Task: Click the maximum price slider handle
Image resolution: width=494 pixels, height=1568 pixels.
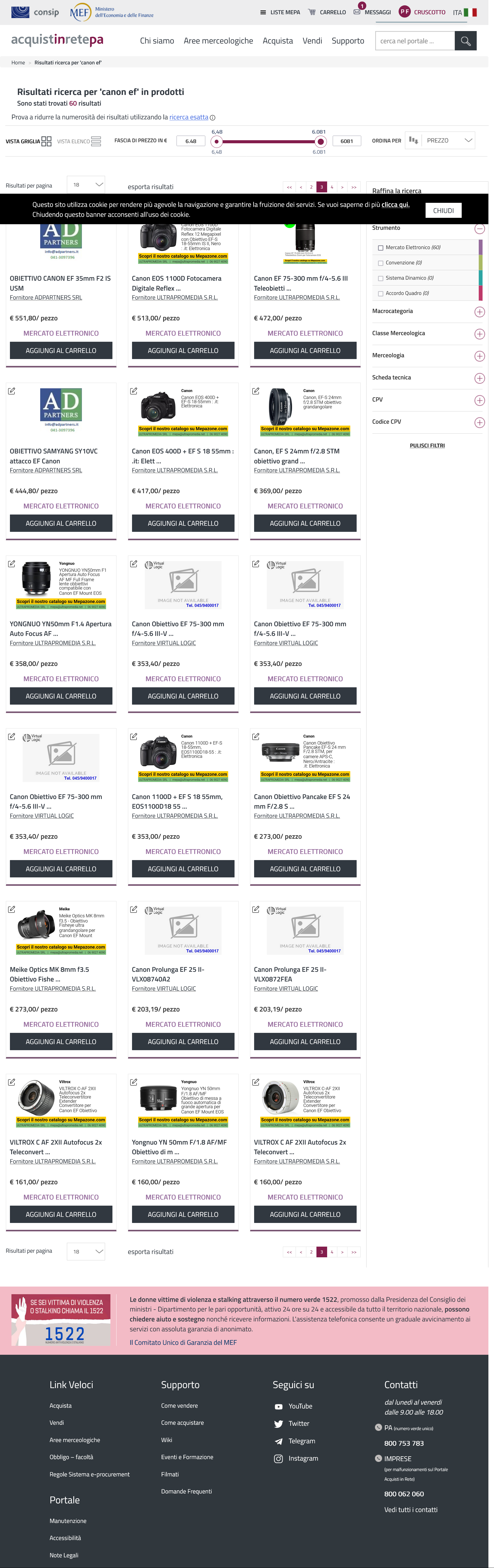Action: pyautogui.click(x=321, y=142)
